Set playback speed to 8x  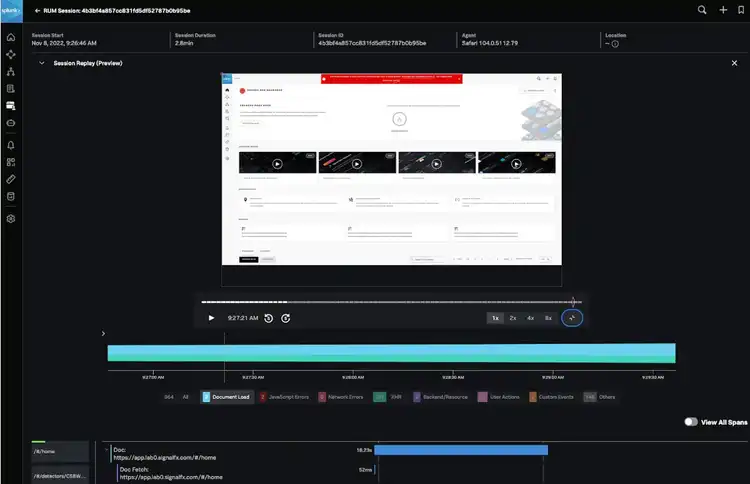tap(548, 318)
